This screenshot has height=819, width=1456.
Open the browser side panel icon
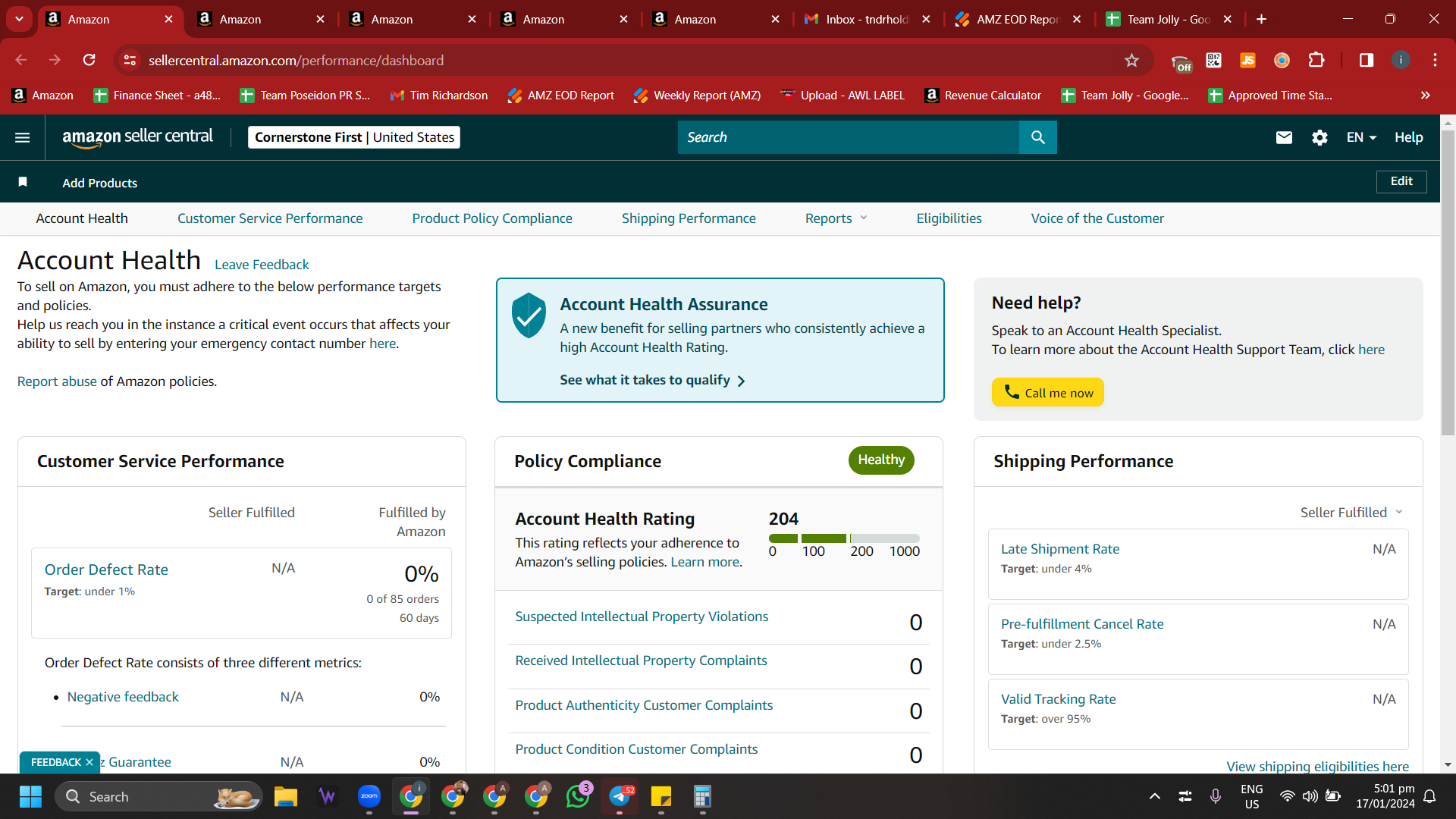pyautogui.click(x=1367, y=60)
